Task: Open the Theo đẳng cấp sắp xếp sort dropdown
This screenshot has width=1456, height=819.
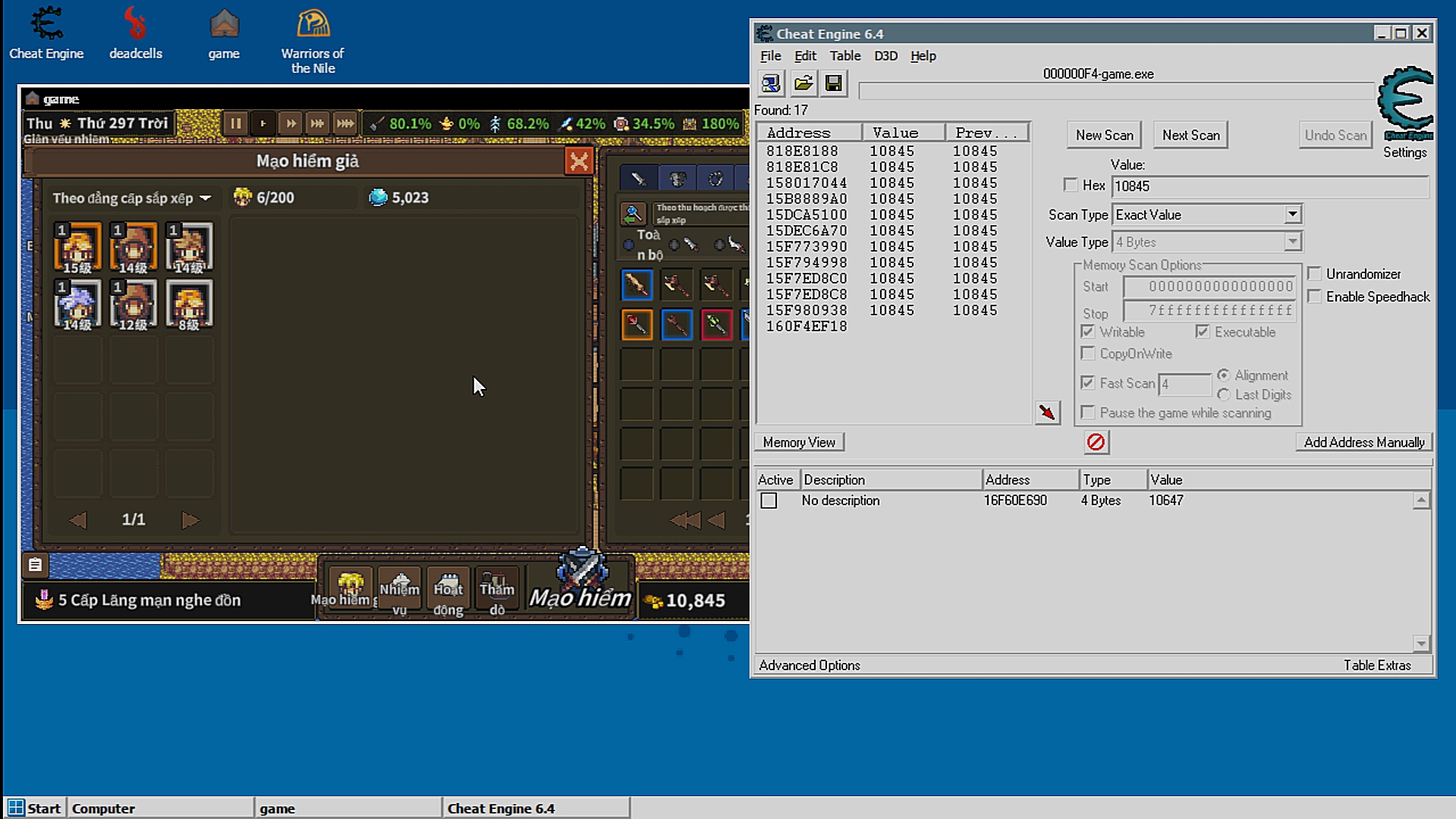Action: tap(131, 198)
